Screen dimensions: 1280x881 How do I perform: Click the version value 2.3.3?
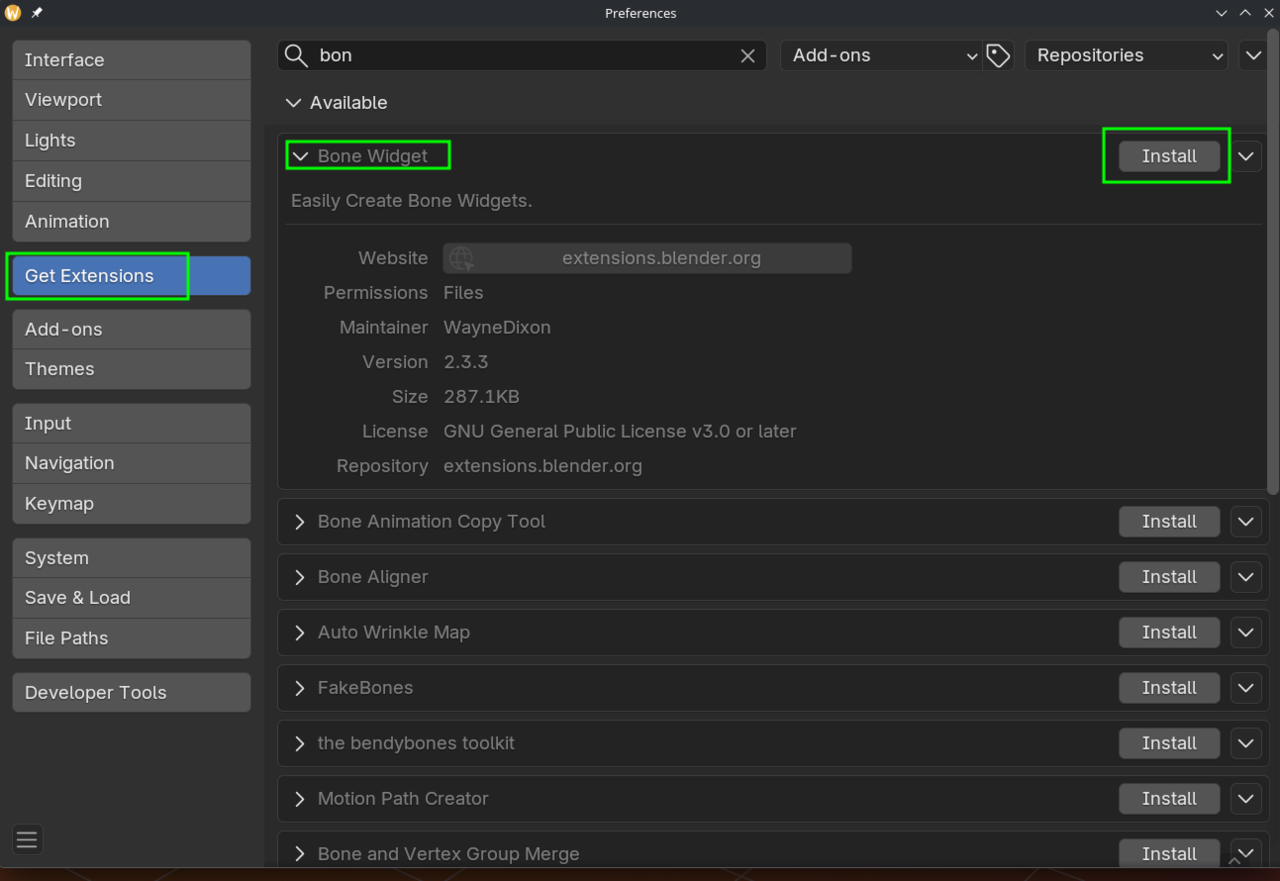466,362
